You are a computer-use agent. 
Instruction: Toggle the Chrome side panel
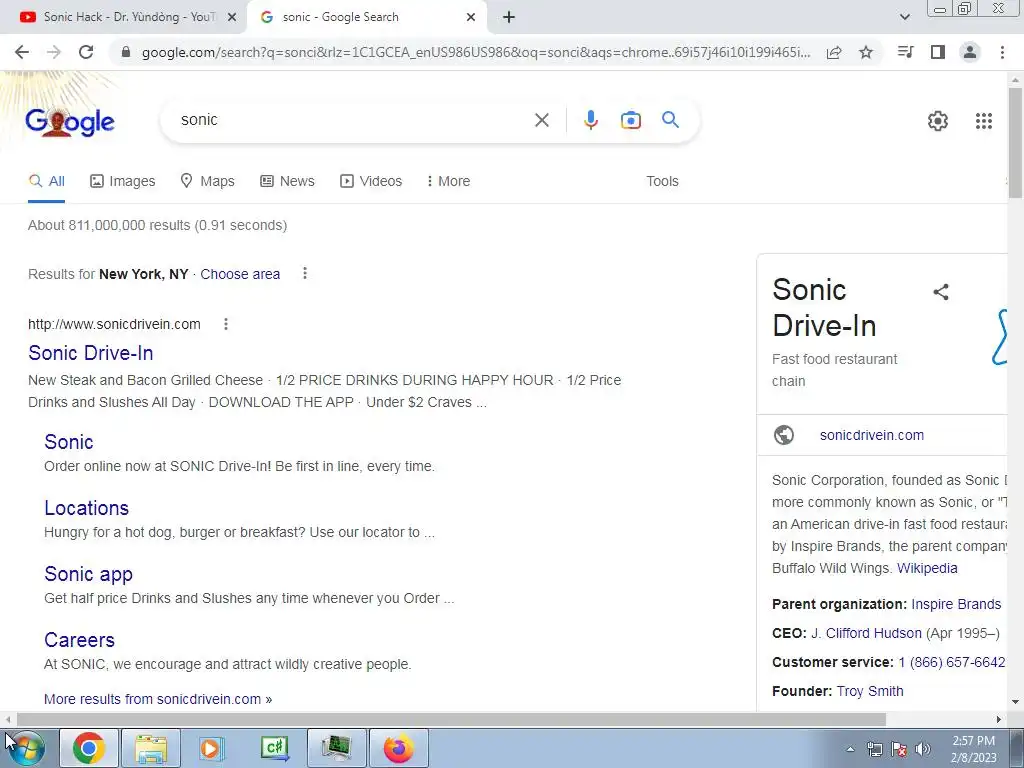tap(938, 52)
